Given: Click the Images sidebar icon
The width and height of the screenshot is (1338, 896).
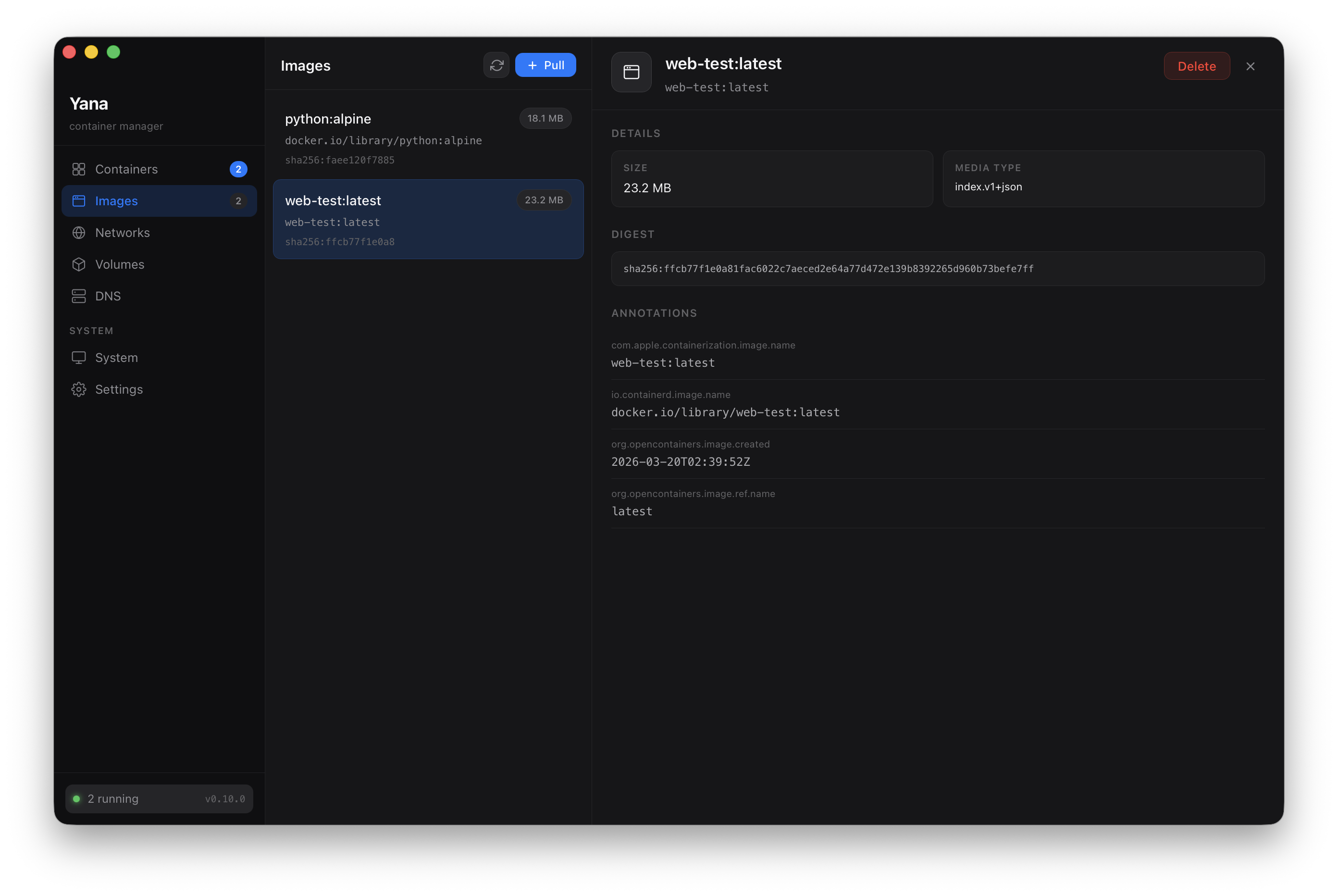Looking at the screenshot, I should click(79, 200).
